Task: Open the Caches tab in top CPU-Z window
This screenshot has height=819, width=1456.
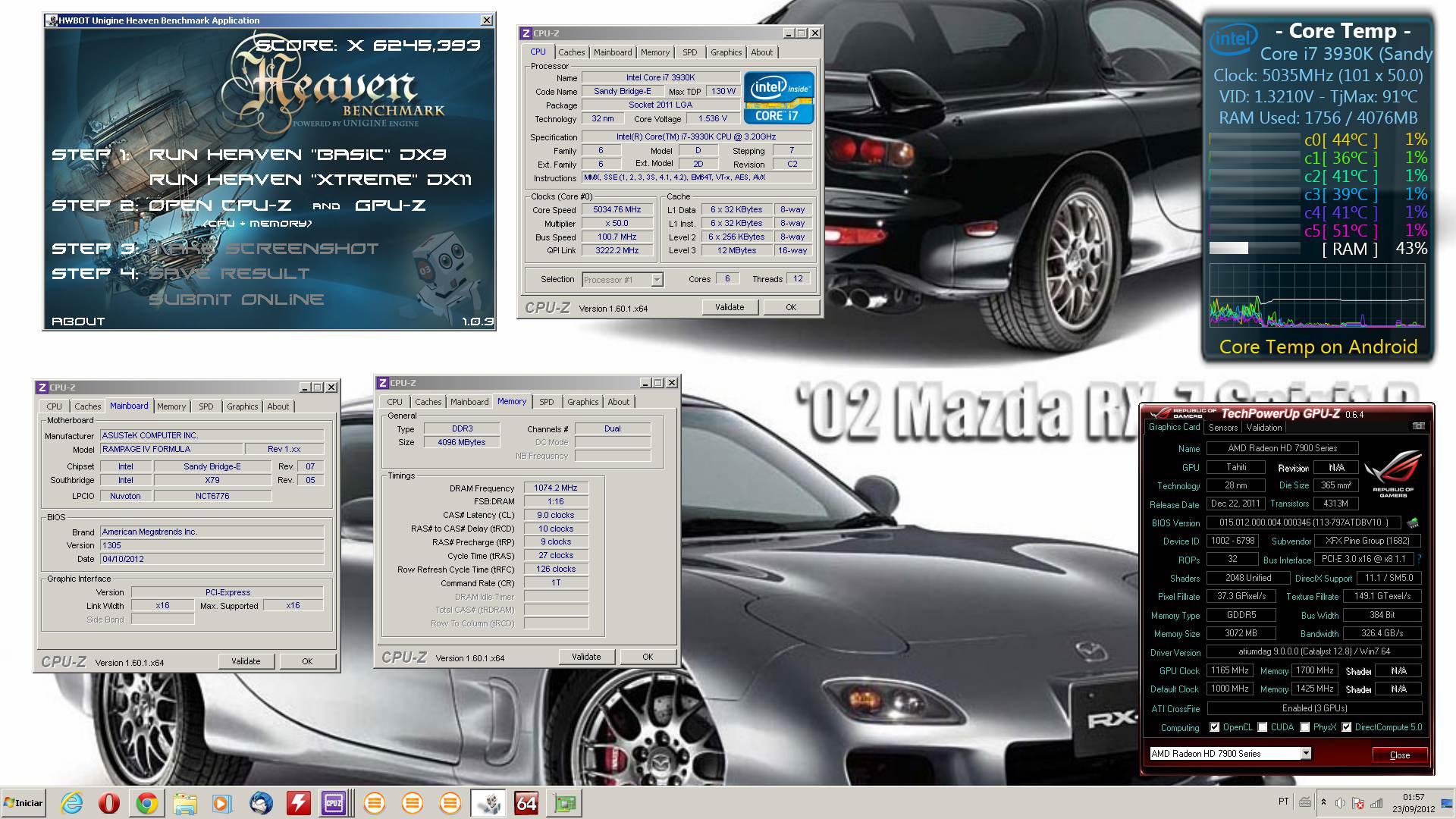Action: tap(572, 52)
